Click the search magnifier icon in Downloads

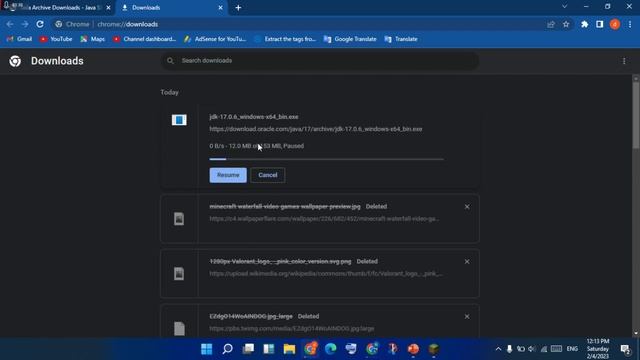(x=170, y=61)
